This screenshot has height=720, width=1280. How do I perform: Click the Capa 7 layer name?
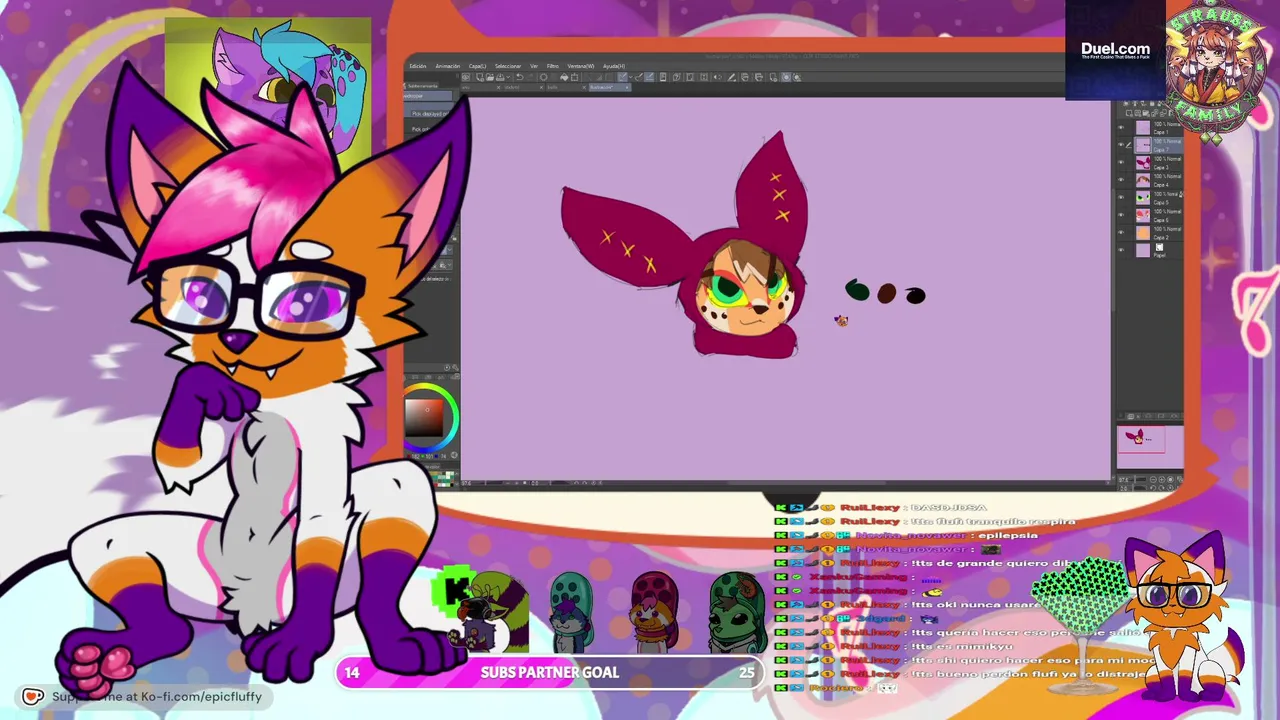click(x=1161, y=150)
